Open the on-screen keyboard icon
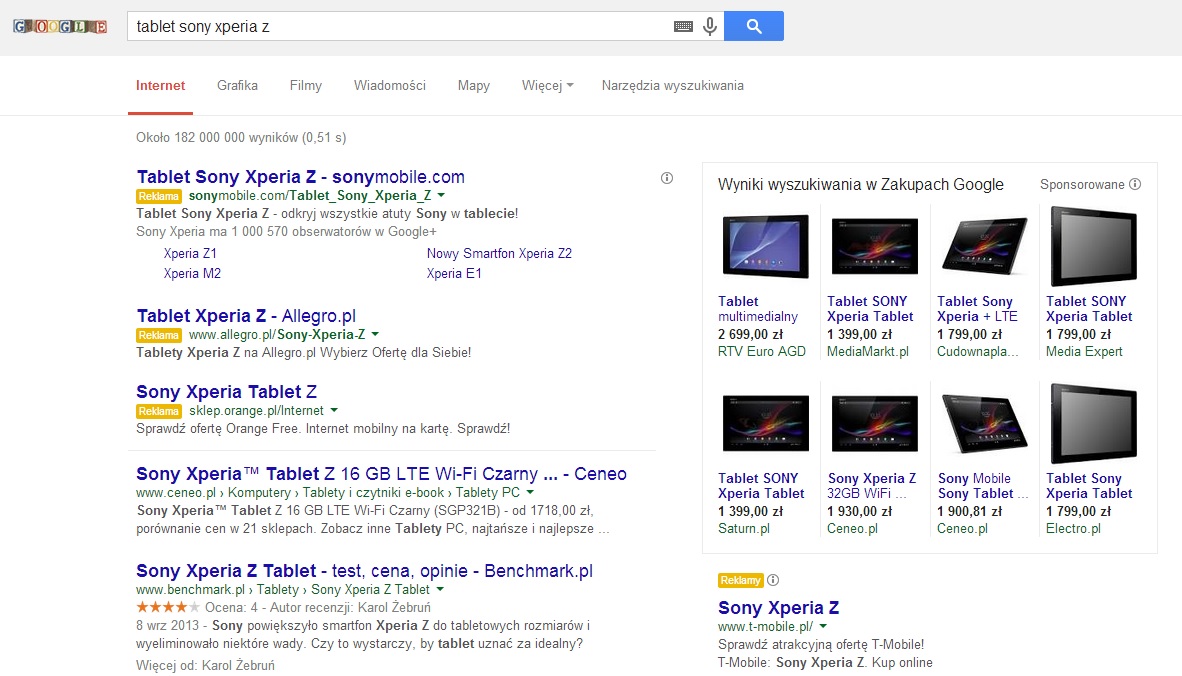This screenshot has height=676, width=1182. (684, 27)
